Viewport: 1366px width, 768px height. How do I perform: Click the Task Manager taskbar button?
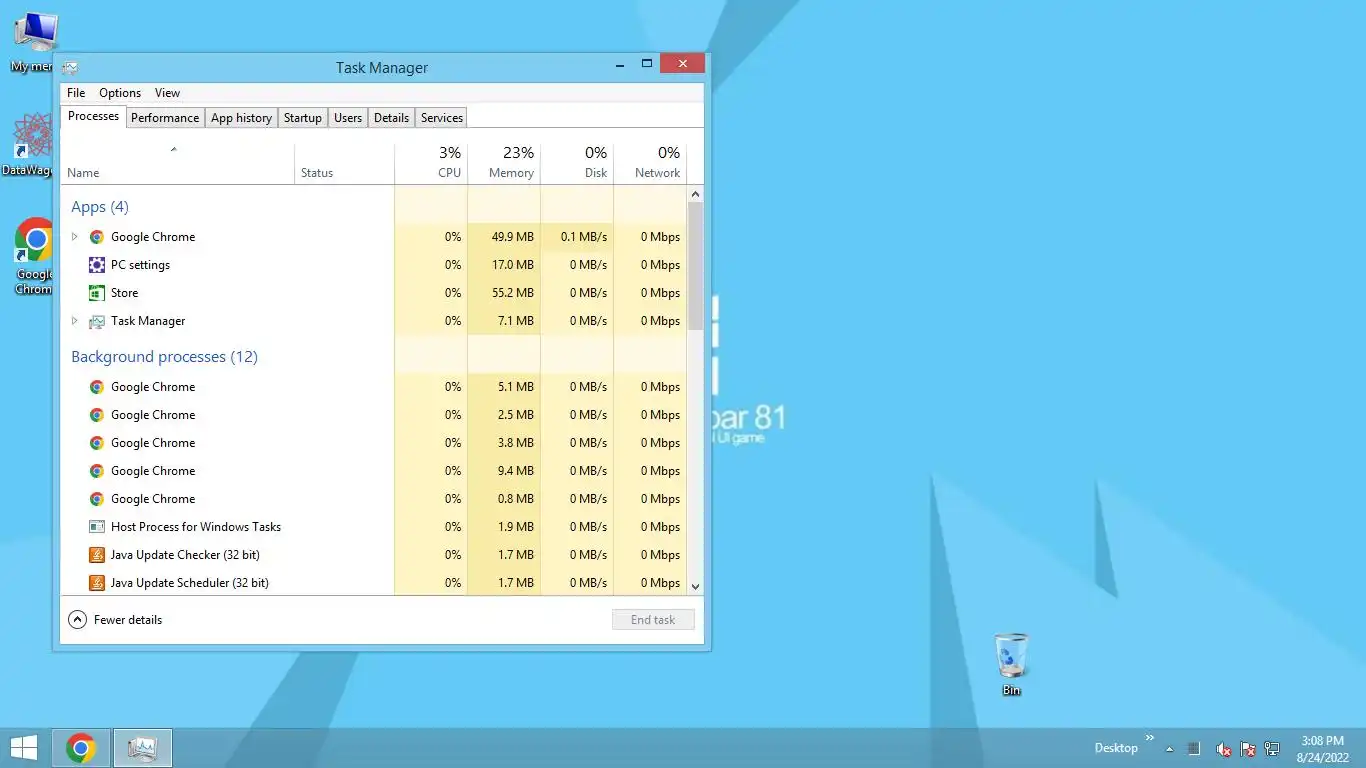point(143,748)
